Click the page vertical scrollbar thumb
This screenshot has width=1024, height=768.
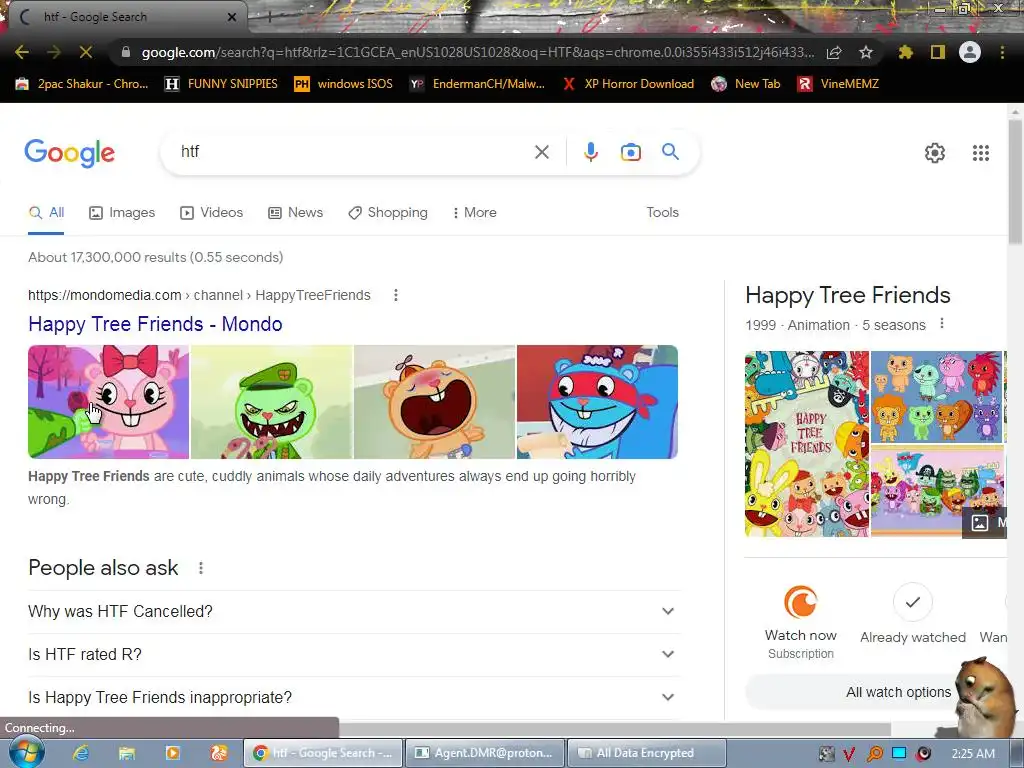tap(1016, 180)
